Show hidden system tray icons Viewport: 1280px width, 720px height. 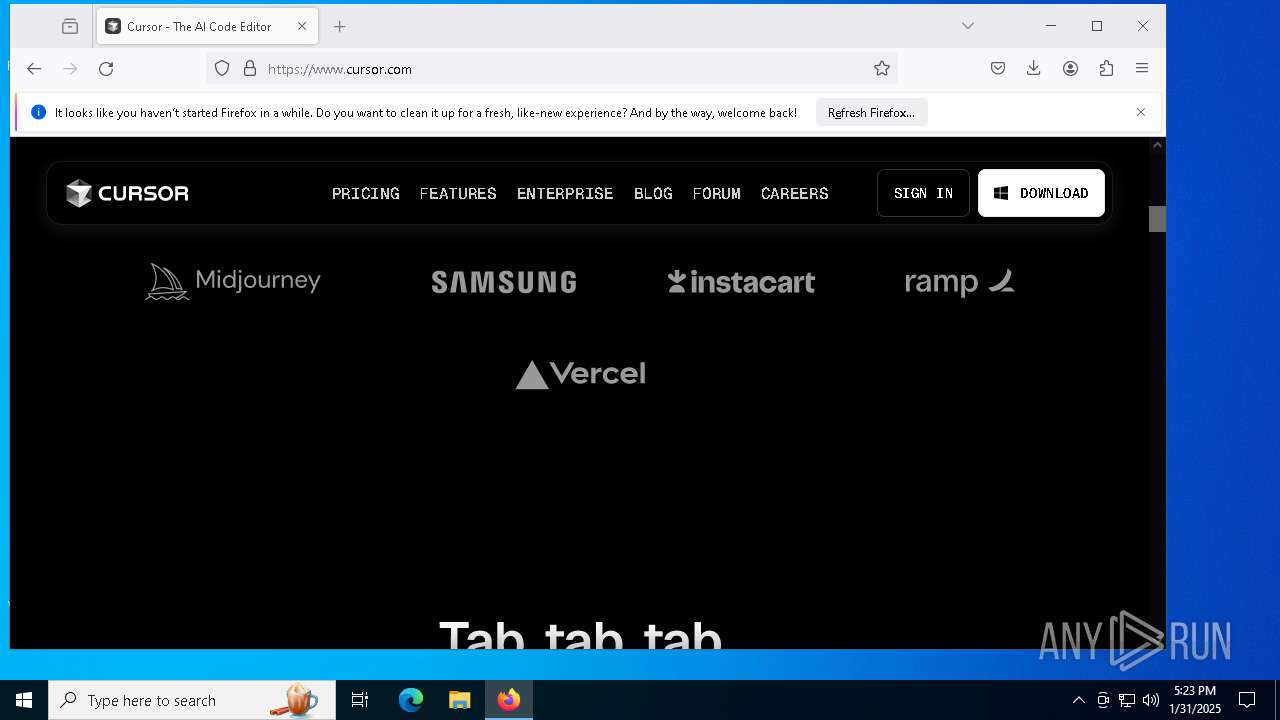point(1078,700)
